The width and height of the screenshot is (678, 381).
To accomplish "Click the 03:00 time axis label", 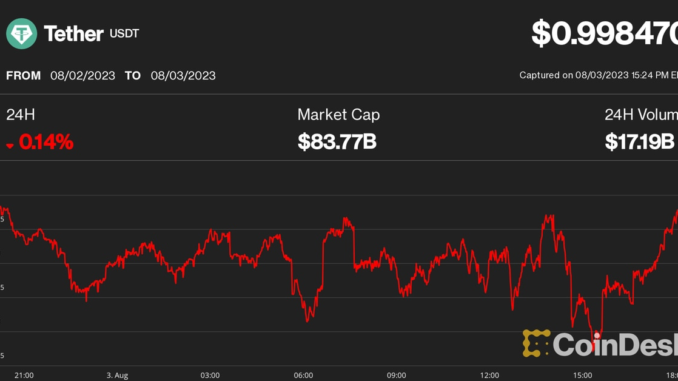I will pyautogui.click(x=210, y=375).
